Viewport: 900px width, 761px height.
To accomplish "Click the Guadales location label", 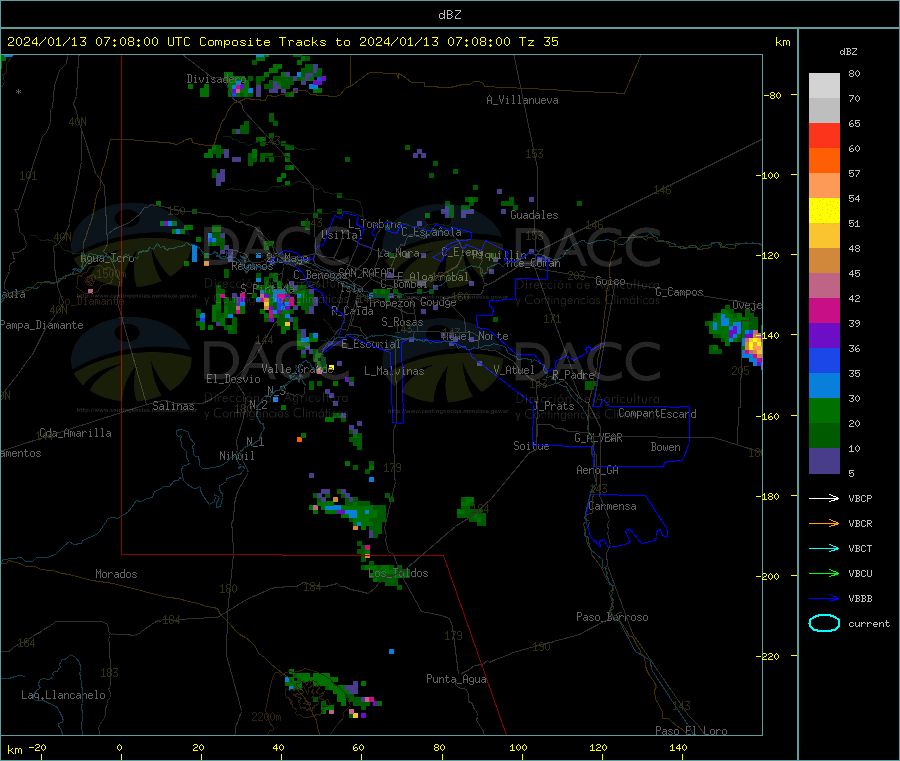I will pyautogui.click(x=534, y=215).
